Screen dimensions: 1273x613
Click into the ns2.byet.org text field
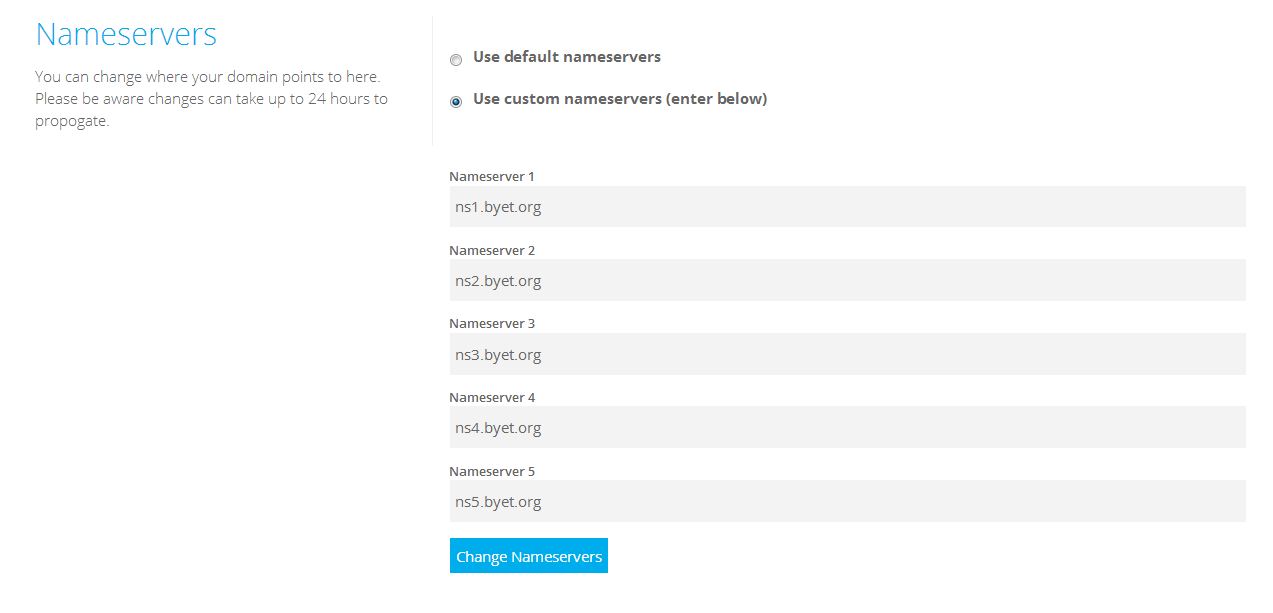click(x=847, y=281)
